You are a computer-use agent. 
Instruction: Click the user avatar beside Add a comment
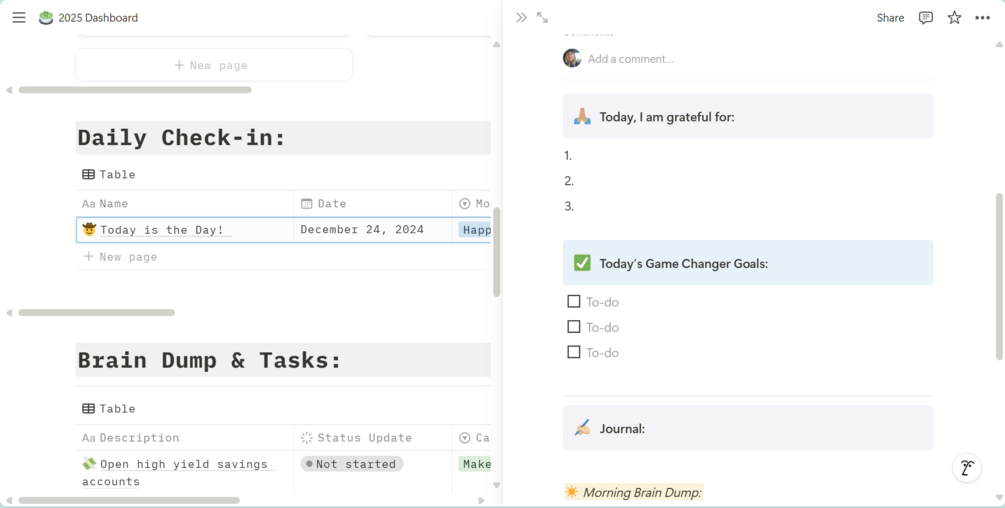point(572,58)
